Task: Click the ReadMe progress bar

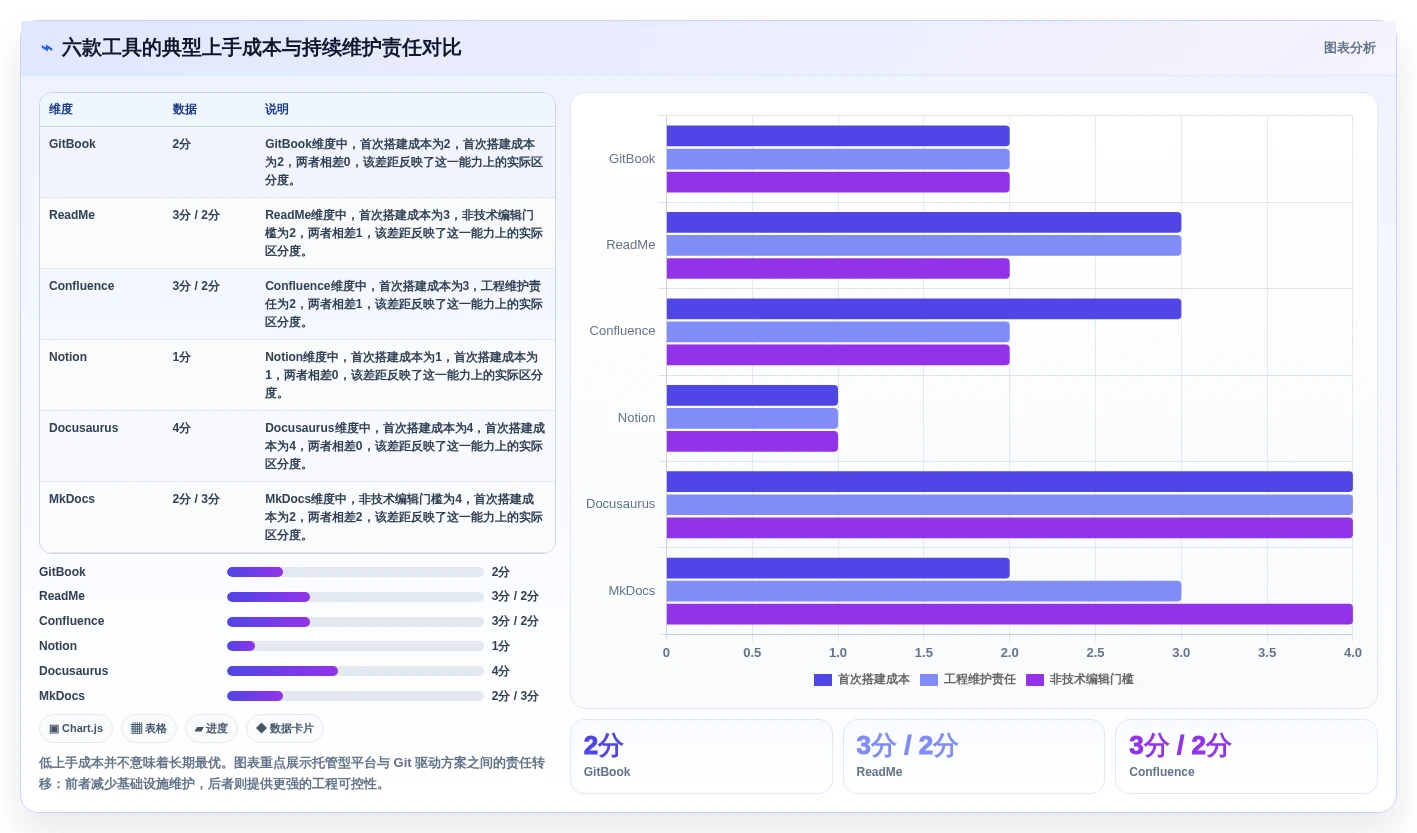Action: pyautogui.click(x=355, y=597)
